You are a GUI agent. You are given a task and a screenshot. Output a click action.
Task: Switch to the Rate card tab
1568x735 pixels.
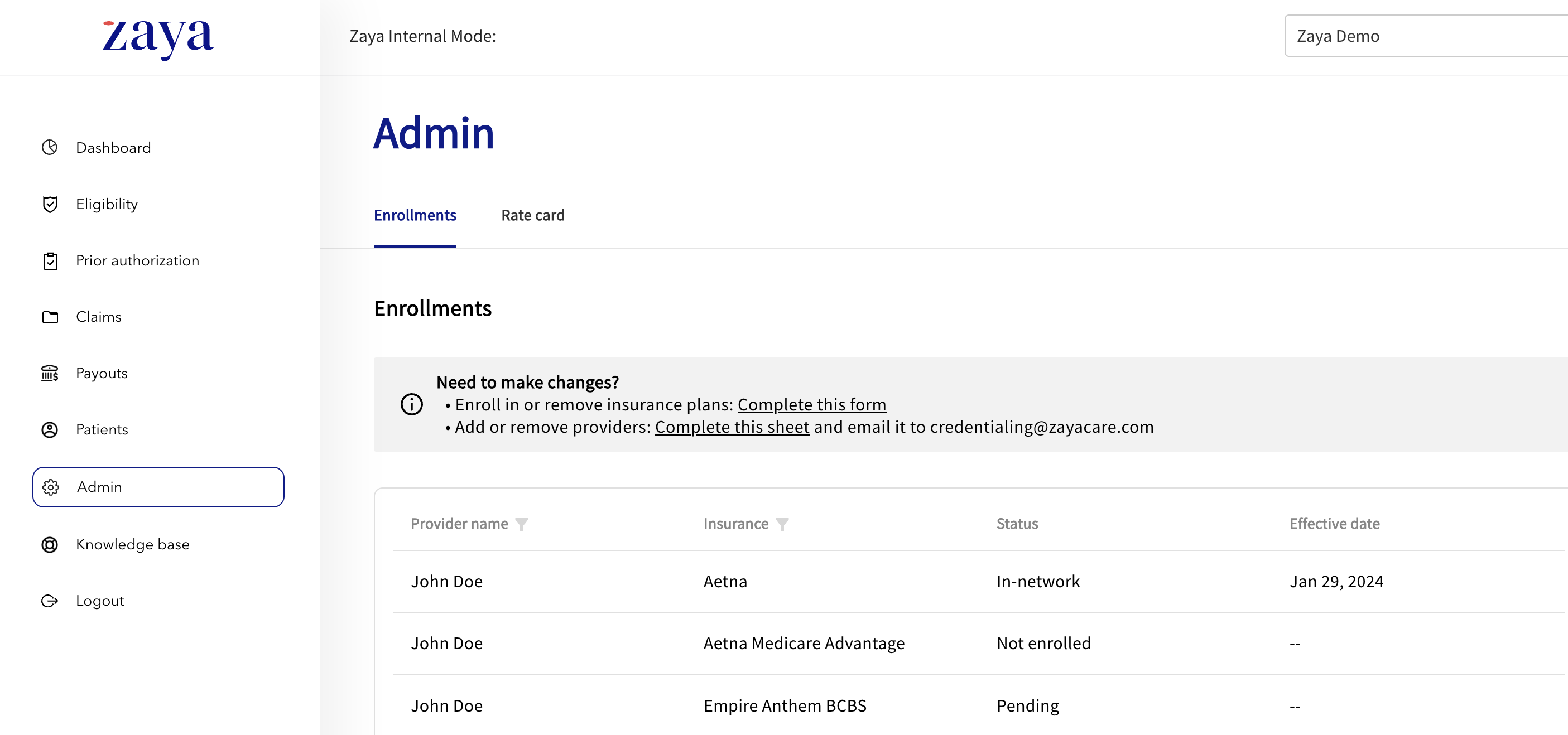pyautogui.click(x=532, y=215)
